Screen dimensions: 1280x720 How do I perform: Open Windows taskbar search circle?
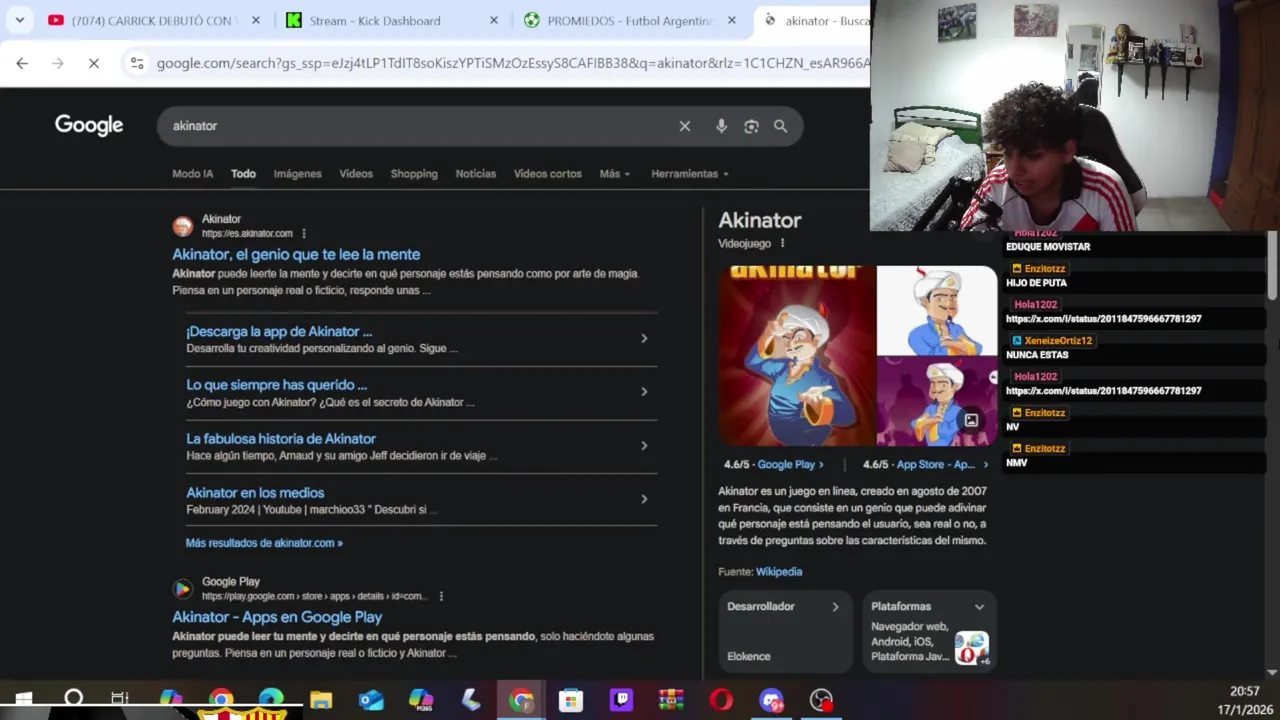(x=73, y=699)
